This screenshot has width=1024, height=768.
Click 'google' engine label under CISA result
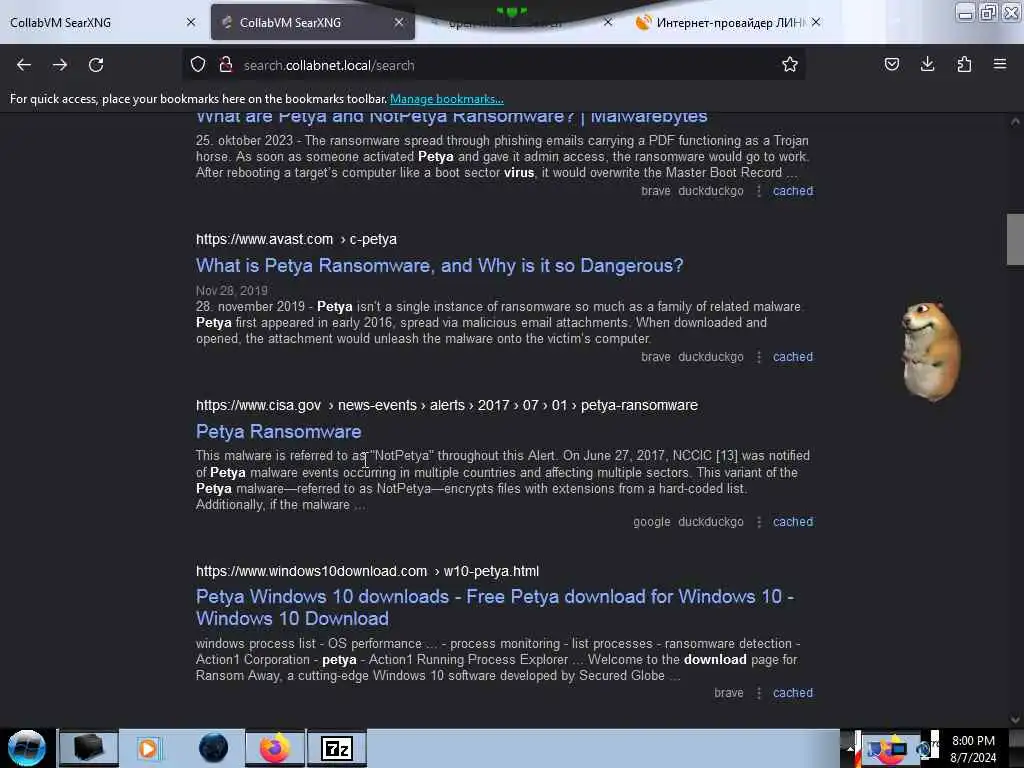pos(652,522)
